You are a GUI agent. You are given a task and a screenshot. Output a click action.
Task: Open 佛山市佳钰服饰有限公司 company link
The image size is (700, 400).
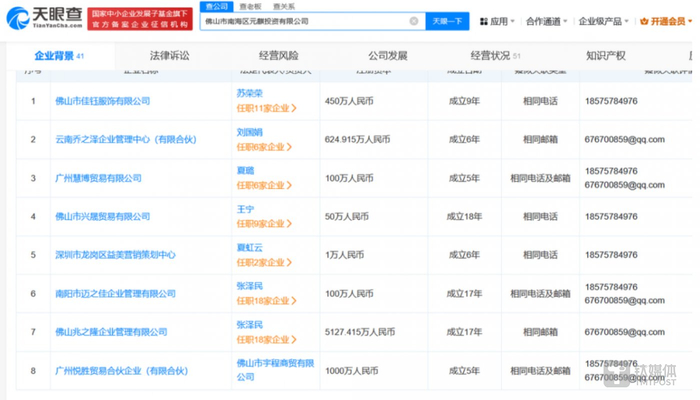[x=103, y=101]
